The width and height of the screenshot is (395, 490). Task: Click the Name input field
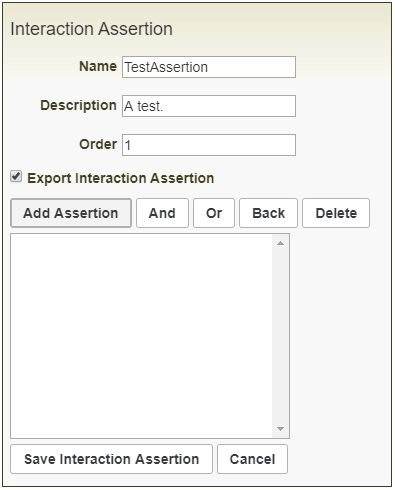[209, 67]
